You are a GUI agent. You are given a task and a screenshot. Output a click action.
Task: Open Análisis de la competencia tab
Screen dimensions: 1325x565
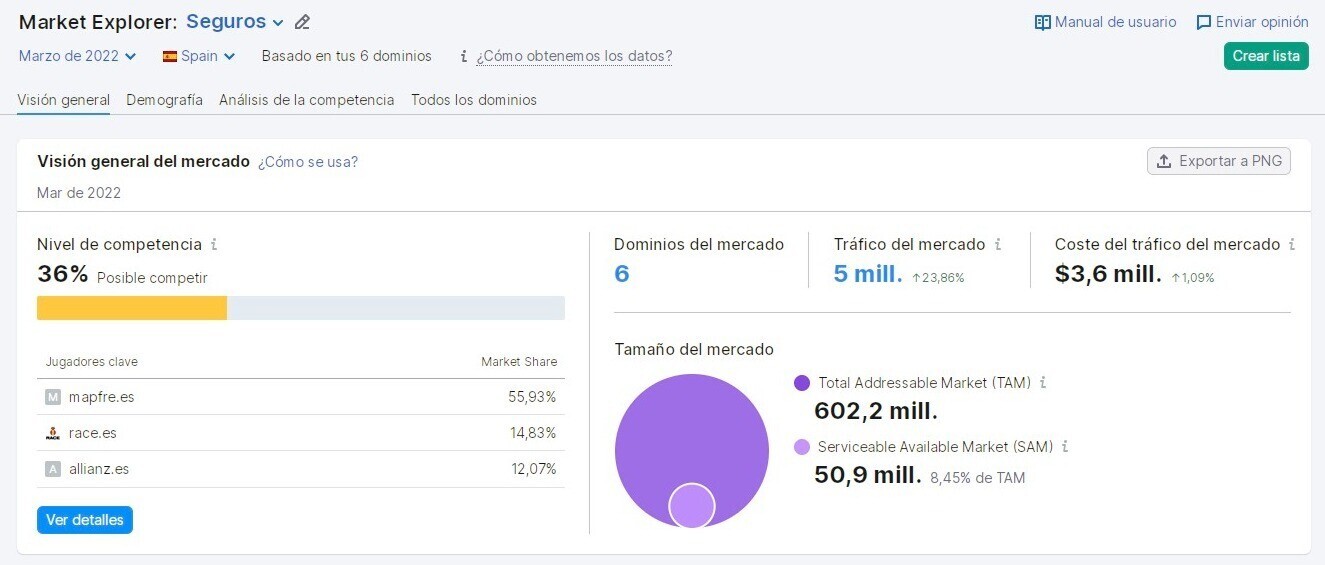306,100
